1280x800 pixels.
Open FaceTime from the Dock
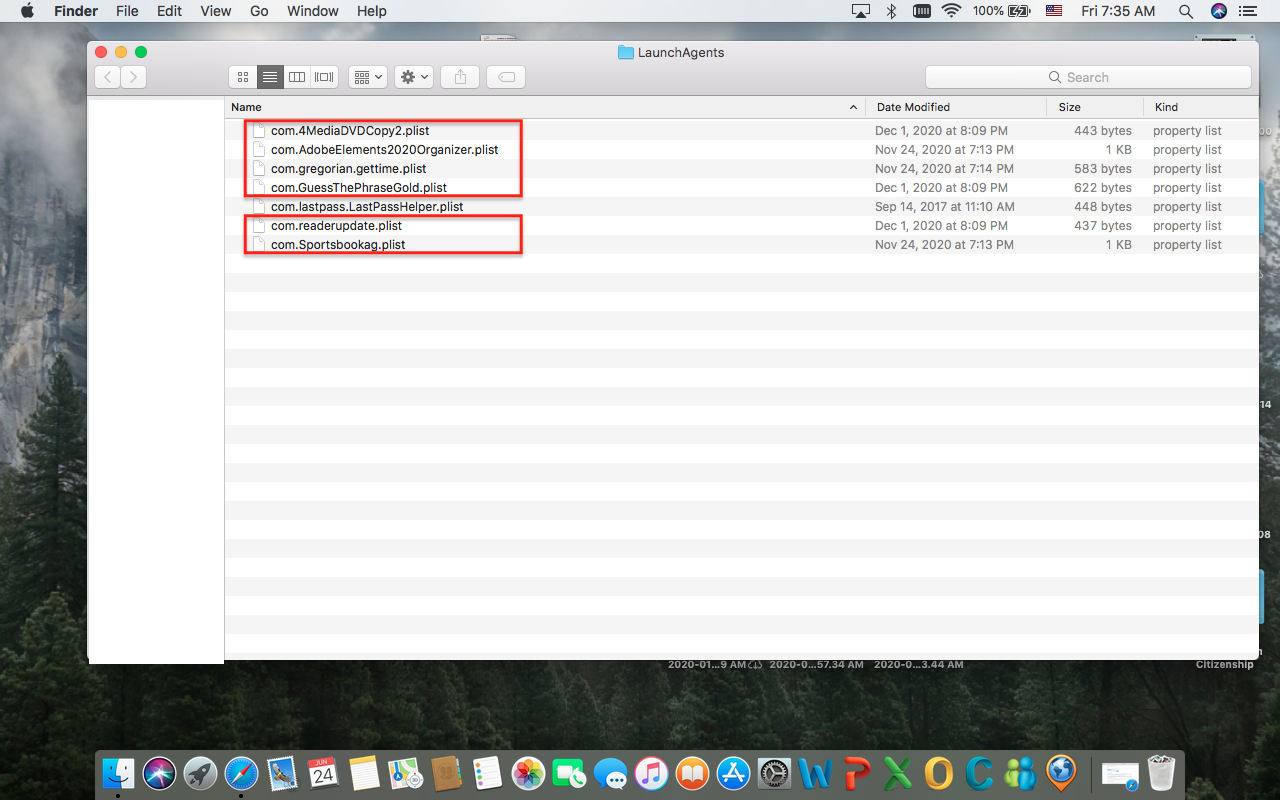pos(569,773)
